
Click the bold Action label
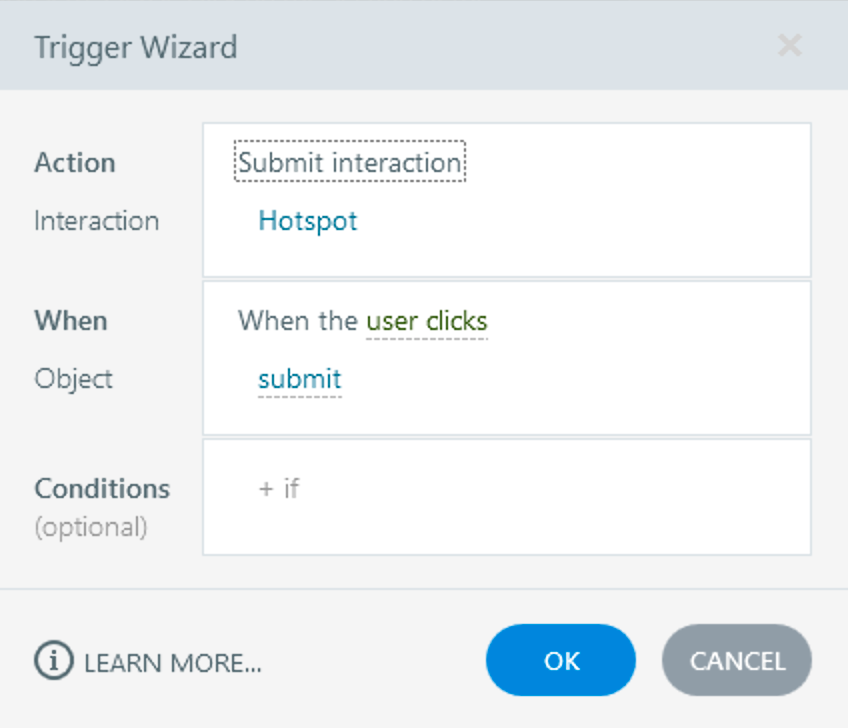pos(75,163)
